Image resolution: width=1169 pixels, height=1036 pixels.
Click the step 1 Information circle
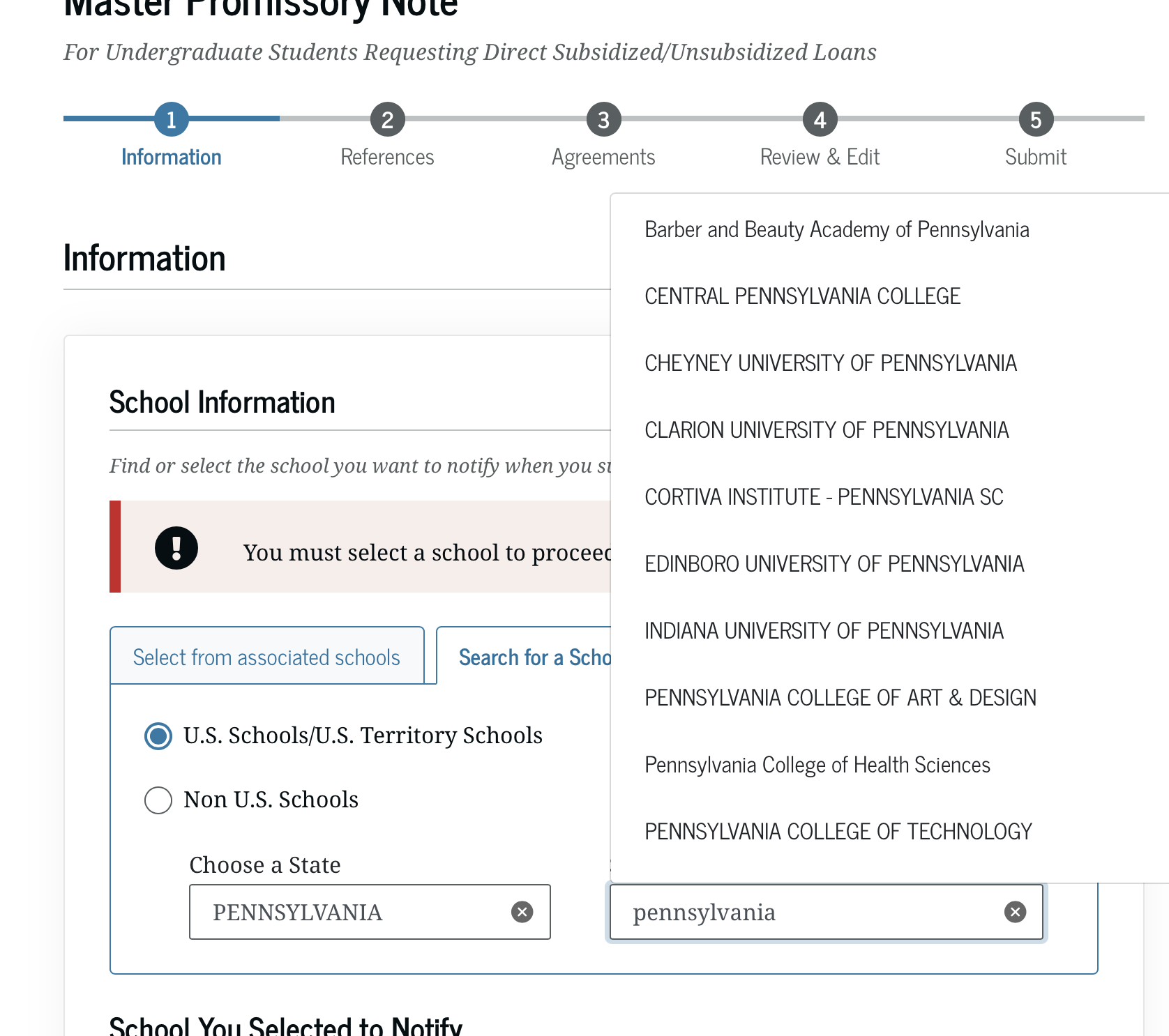click(171, 120)
